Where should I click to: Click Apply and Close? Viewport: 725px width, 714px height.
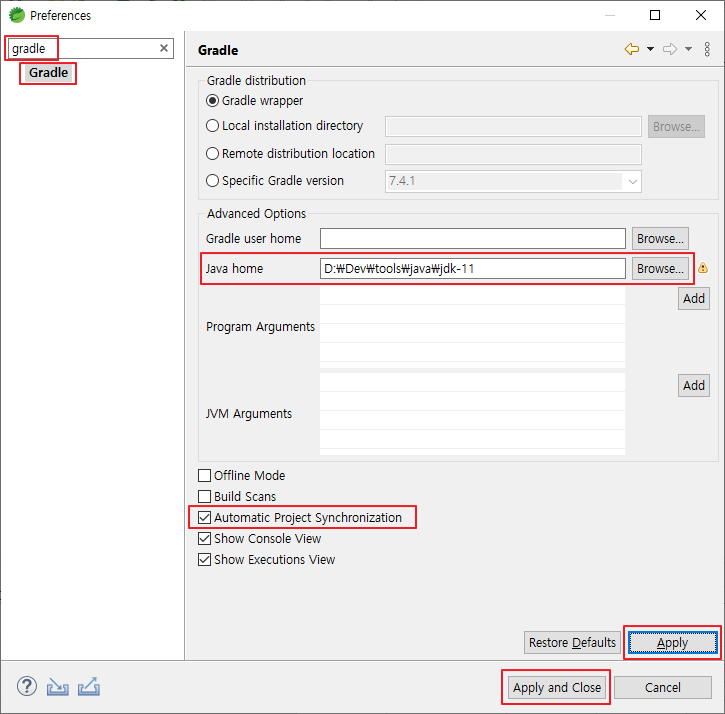557,688
